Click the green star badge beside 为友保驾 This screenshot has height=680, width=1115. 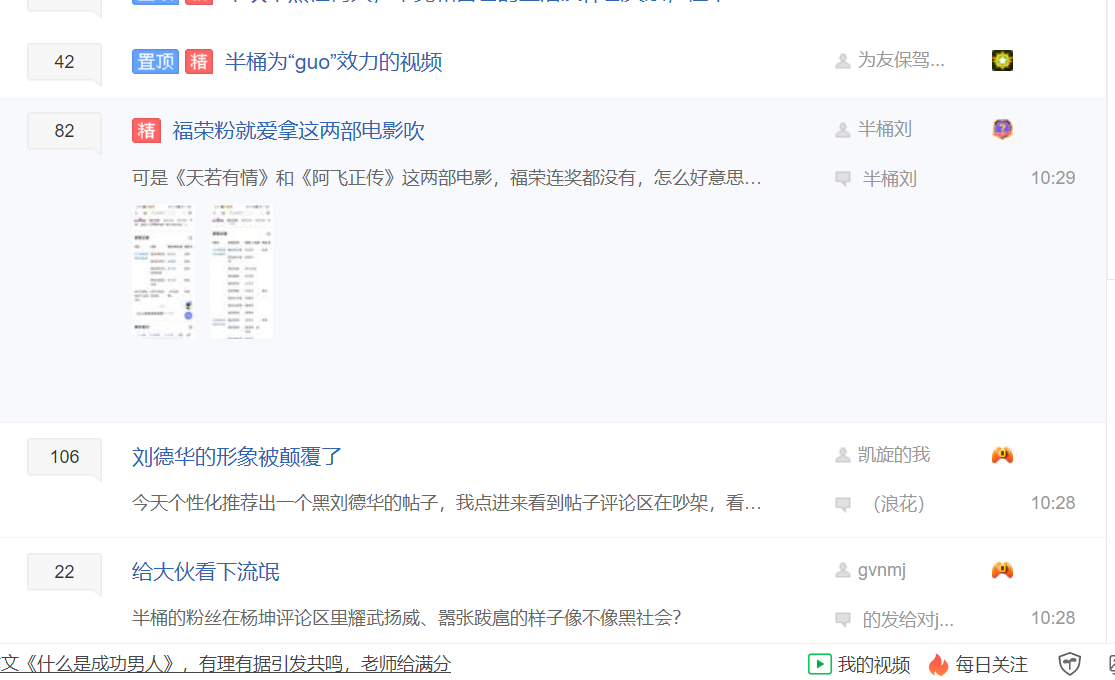point(1002,61)
